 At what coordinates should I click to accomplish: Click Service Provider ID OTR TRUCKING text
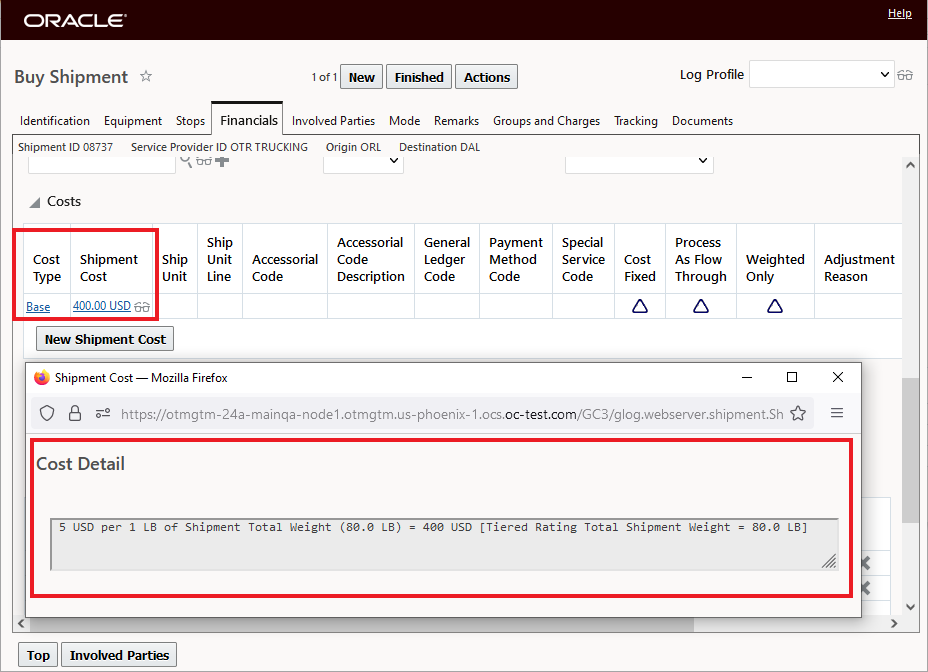219,147
